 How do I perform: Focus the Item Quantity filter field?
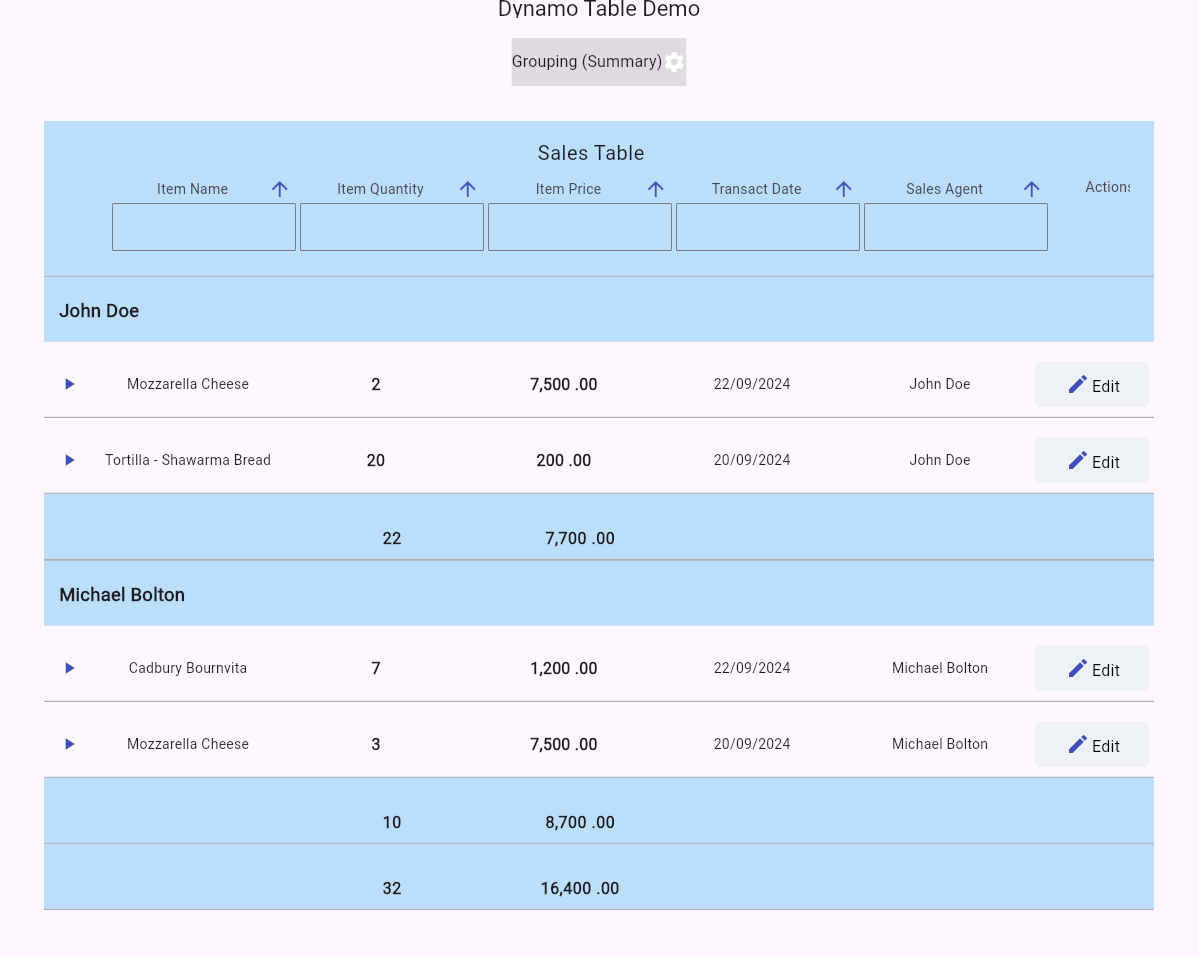pyautogui.click(x=392, y=227)
